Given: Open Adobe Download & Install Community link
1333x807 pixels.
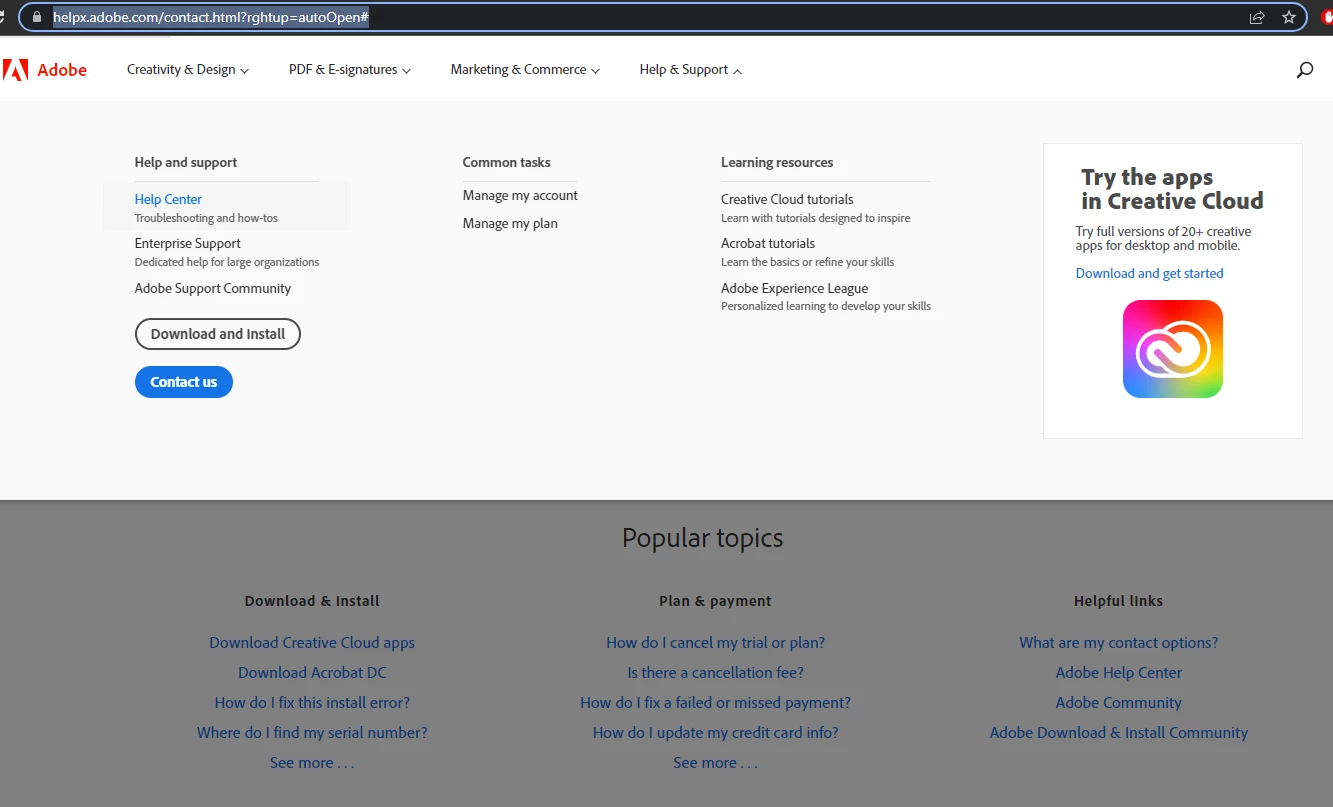Looking at the screenshot, I should [1119, 733].
